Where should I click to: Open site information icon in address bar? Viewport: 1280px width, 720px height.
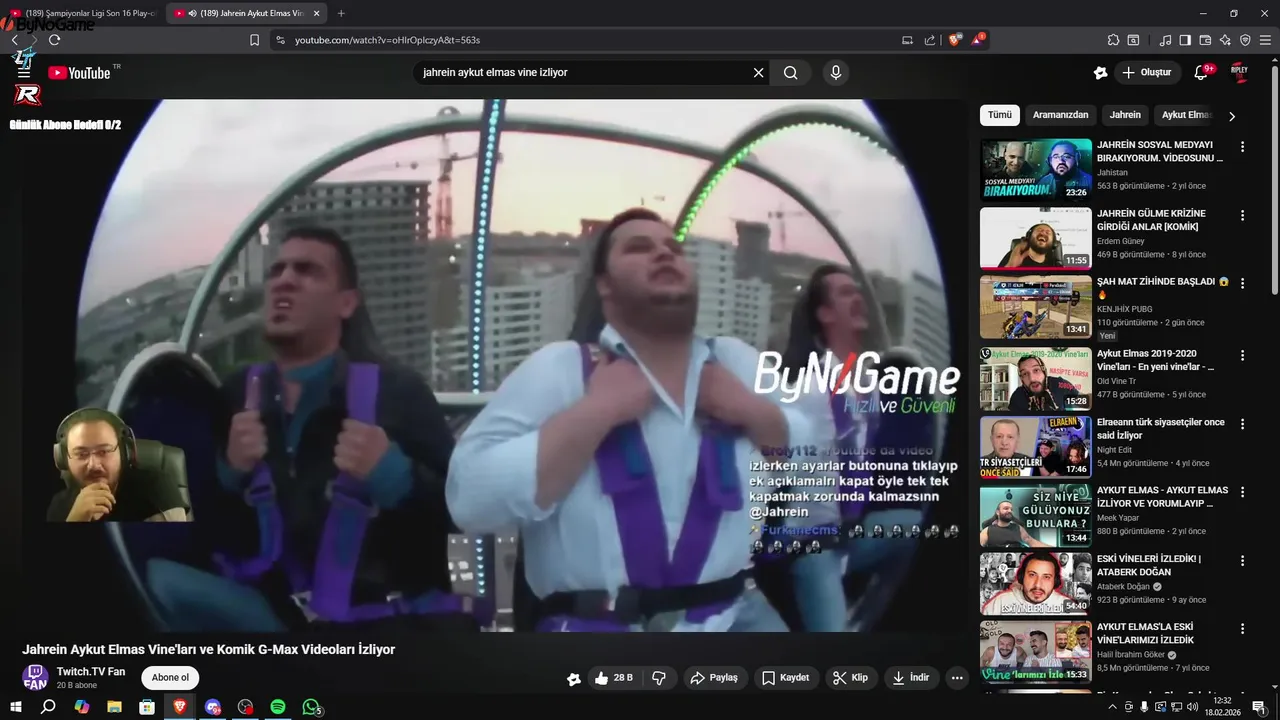coord(280,40)
